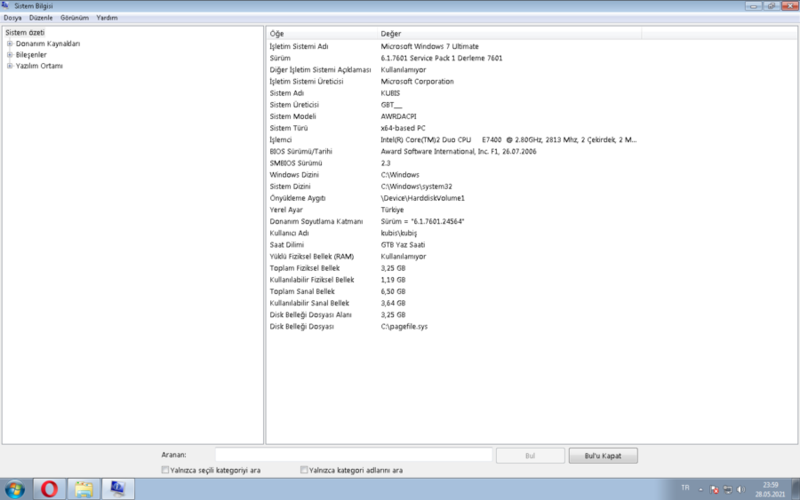The width and height of the screenshot is (800, 500).
Task: Click the 'AWRDACPI' value
Action: click(x=398, y=117)
